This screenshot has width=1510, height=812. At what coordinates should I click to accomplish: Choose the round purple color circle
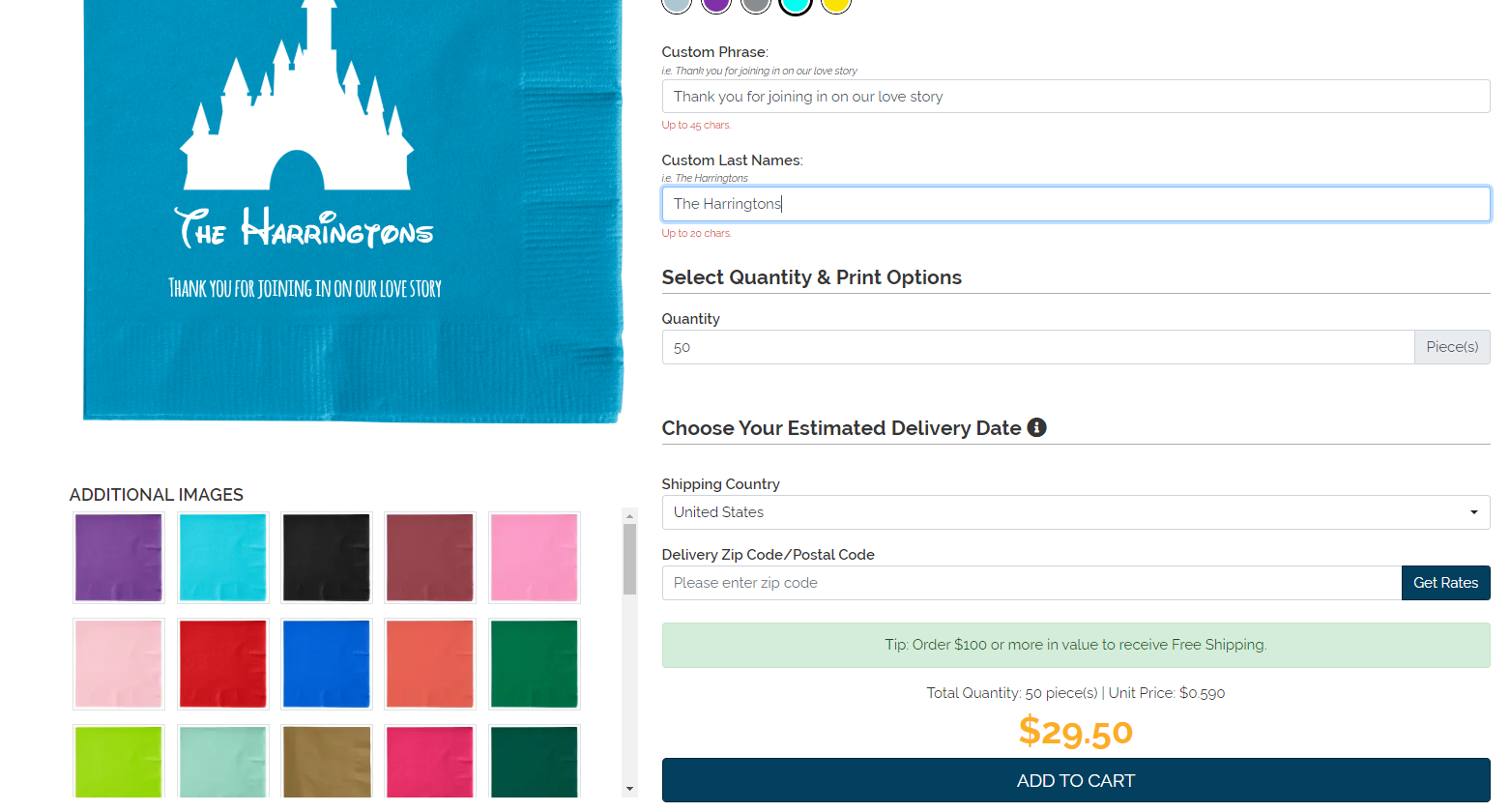click(x=715, y=4)
